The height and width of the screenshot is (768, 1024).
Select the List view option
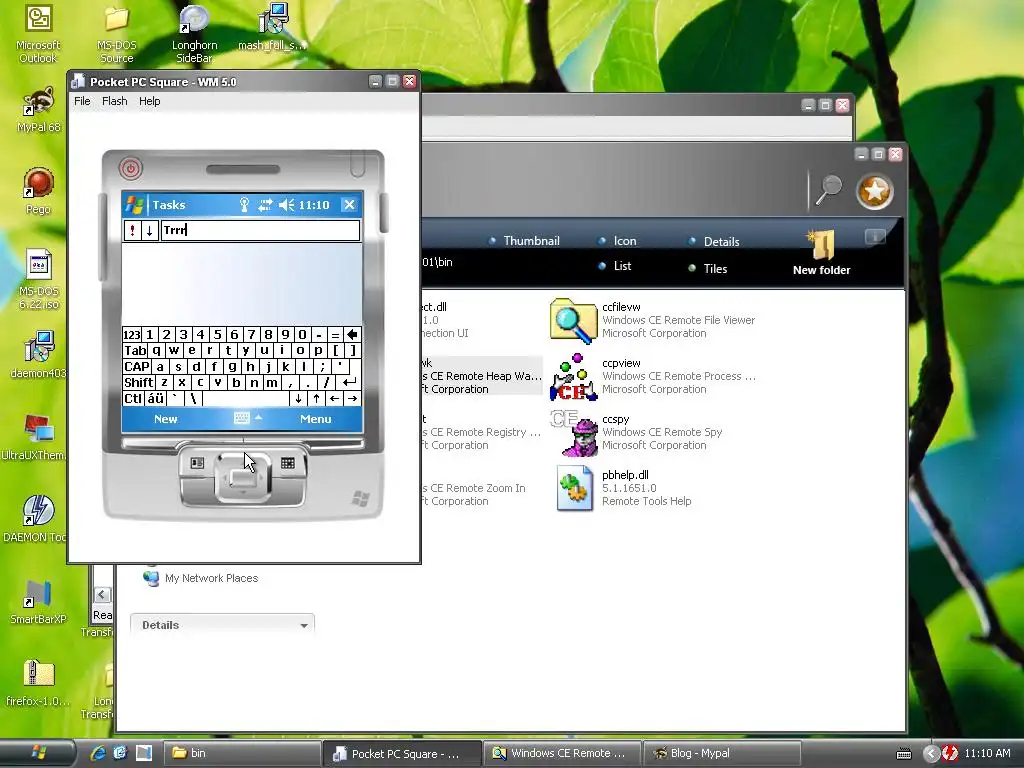(615, 266)
